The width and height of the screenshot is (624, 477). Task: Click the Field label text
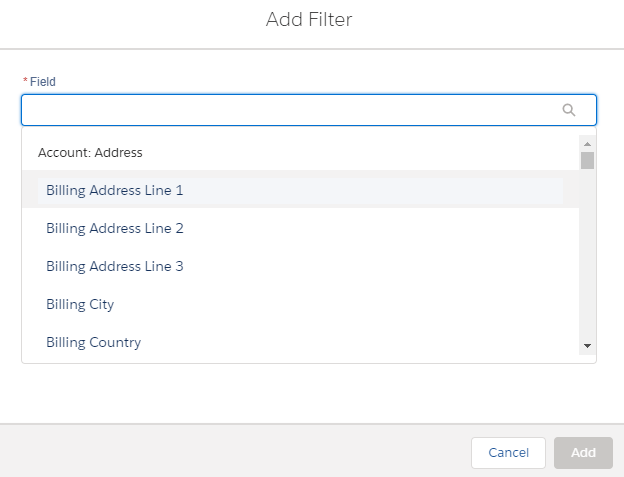(43, 82)
